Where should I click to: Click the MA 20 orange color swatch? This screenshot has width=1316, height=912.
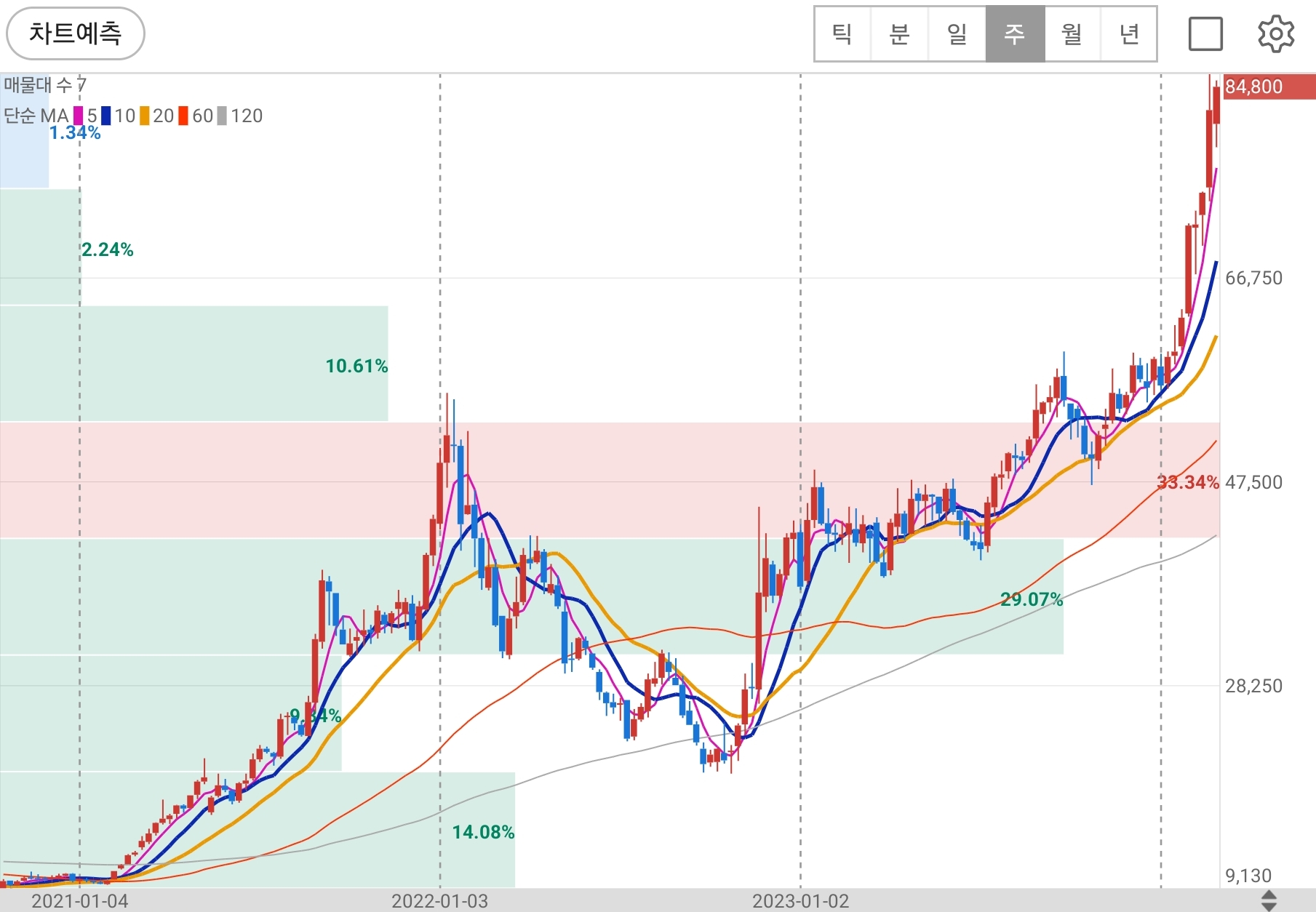point(145,116)
